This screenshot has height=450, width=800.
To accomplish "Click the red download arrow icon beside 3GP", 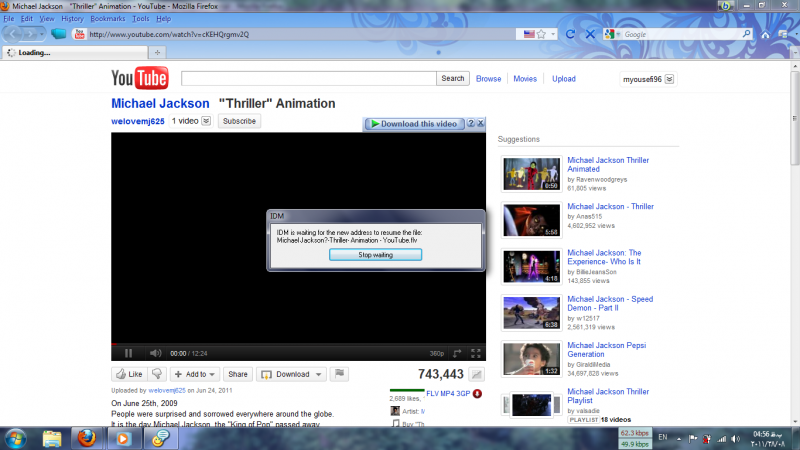I will coord(477,394).
